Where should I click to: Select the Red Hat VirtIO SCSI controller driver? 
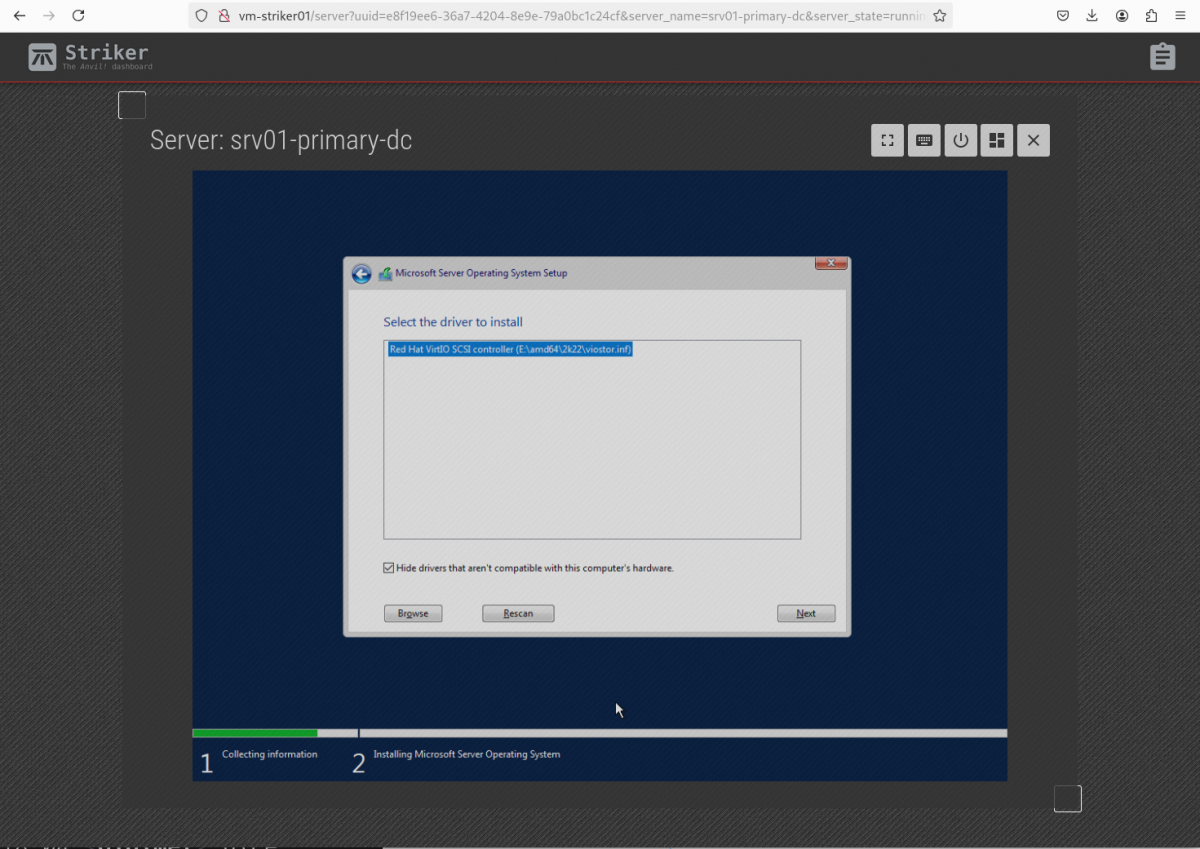[510, 350]
